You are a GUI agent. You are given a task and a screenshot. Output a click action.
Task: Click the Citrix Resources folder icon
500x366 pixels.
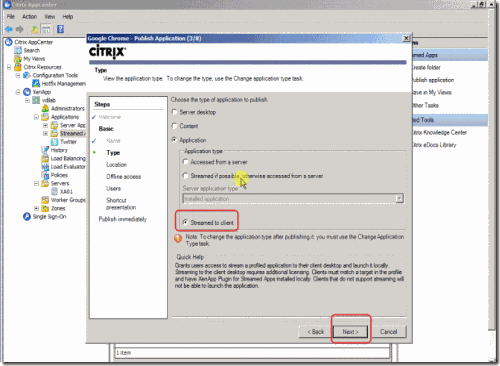click(x=18, y=67)
